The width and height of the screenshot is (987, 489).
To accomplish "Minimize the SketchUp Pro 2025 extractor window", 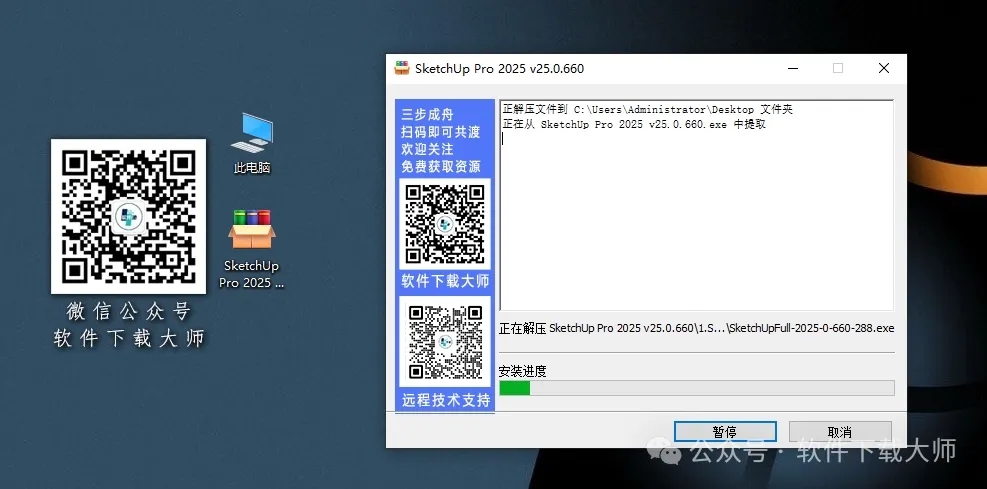I will tap(792, 69).
